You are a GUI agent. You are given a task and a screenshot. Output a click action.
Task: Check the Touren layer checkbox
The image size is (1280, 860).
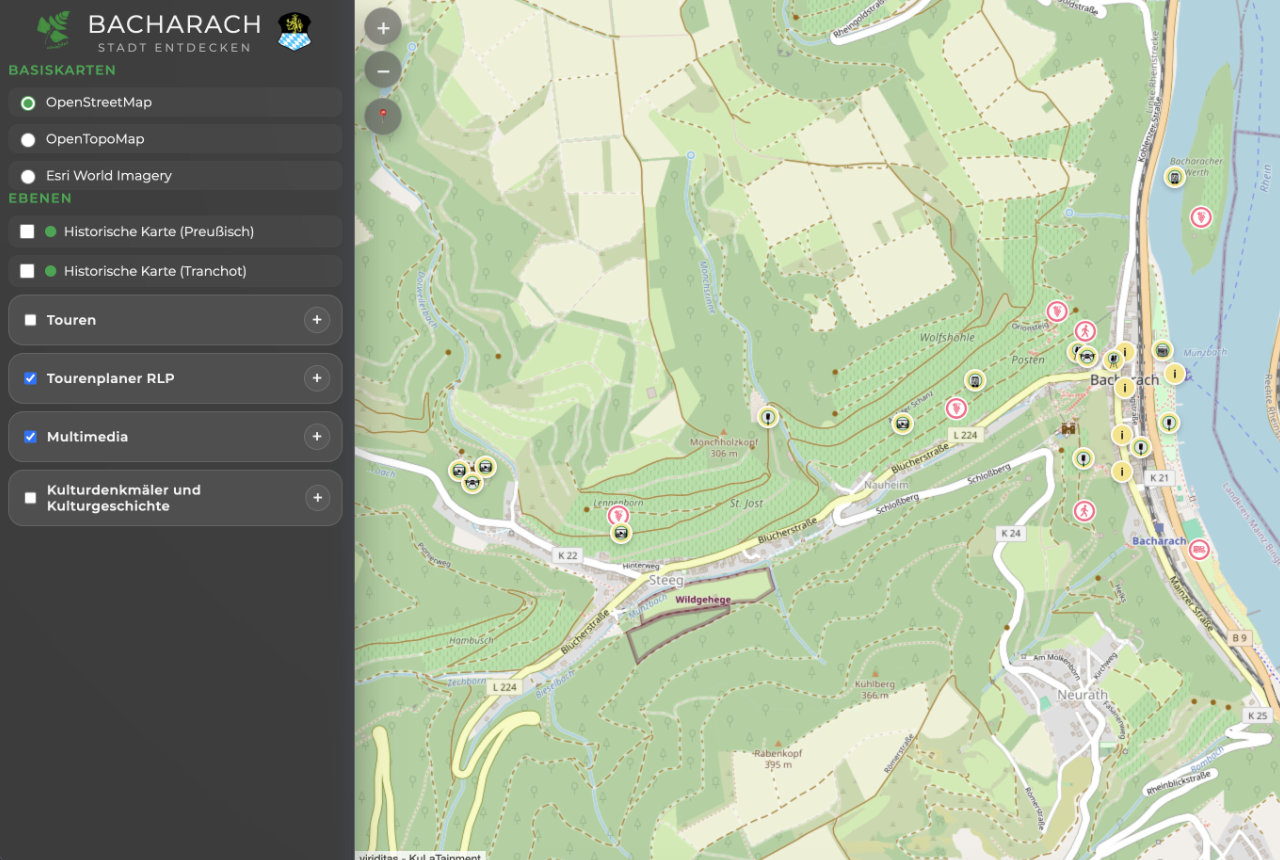pyautogui.click(x=29, y=320)
